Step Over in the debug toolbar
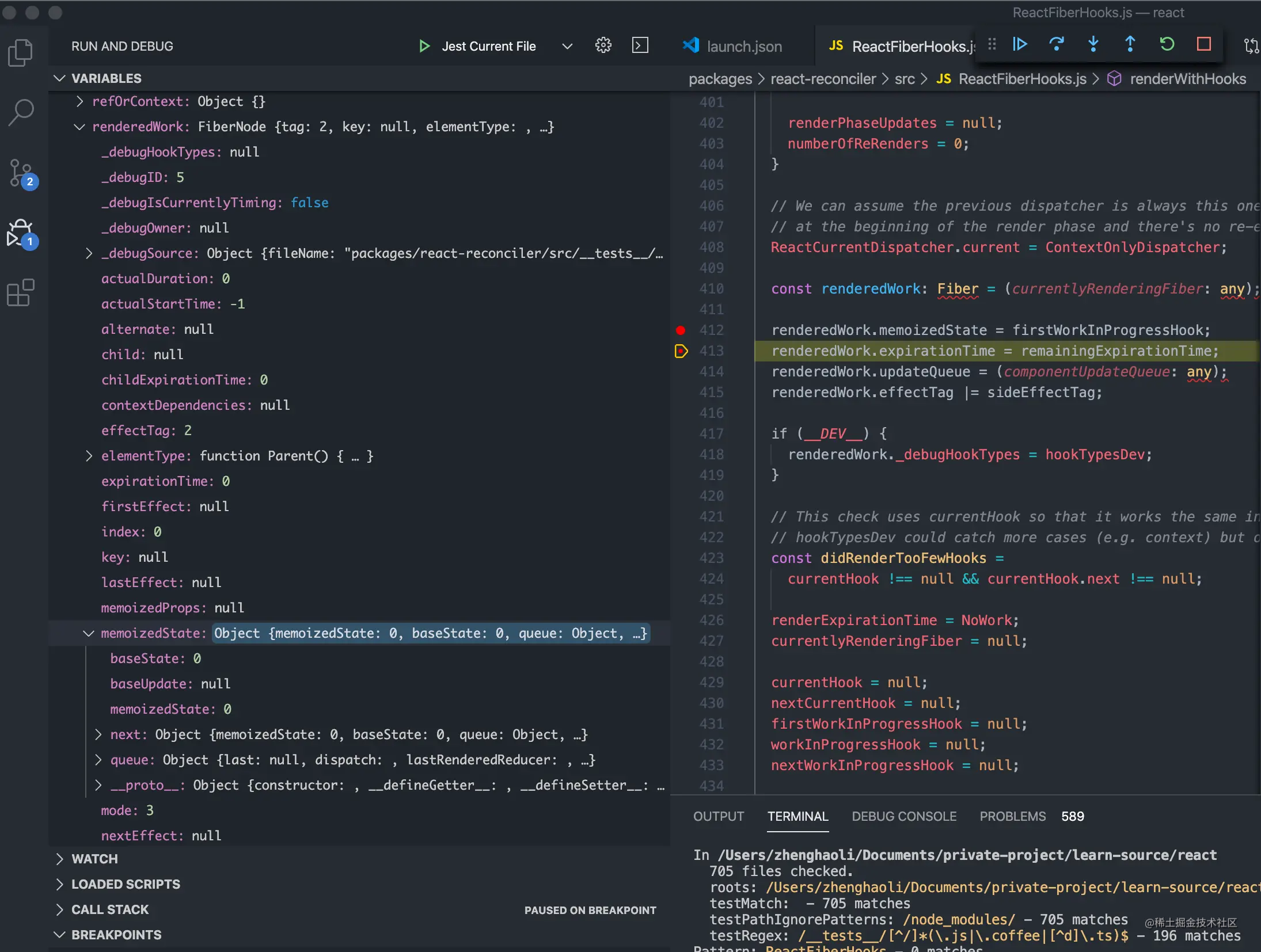The height and width of the screenshot is (952, 1261). coord(1057,44)
